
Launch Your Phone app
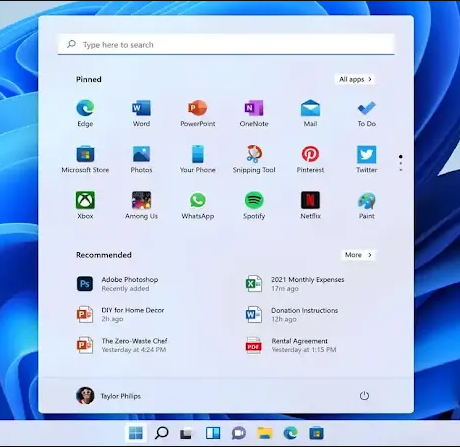pyautogui.click(x=198, y=159)
